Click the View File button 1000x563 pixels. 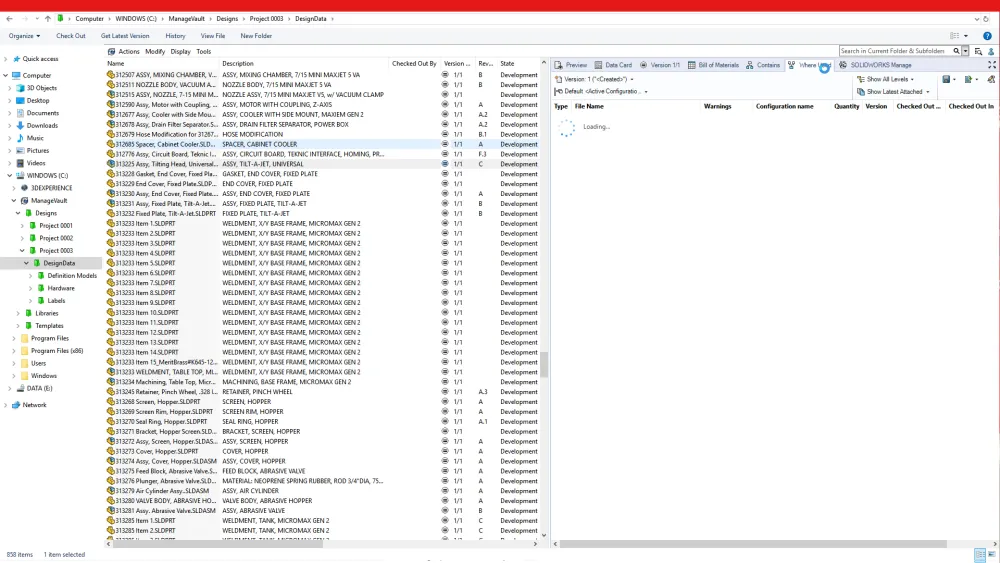pos(213,36)
